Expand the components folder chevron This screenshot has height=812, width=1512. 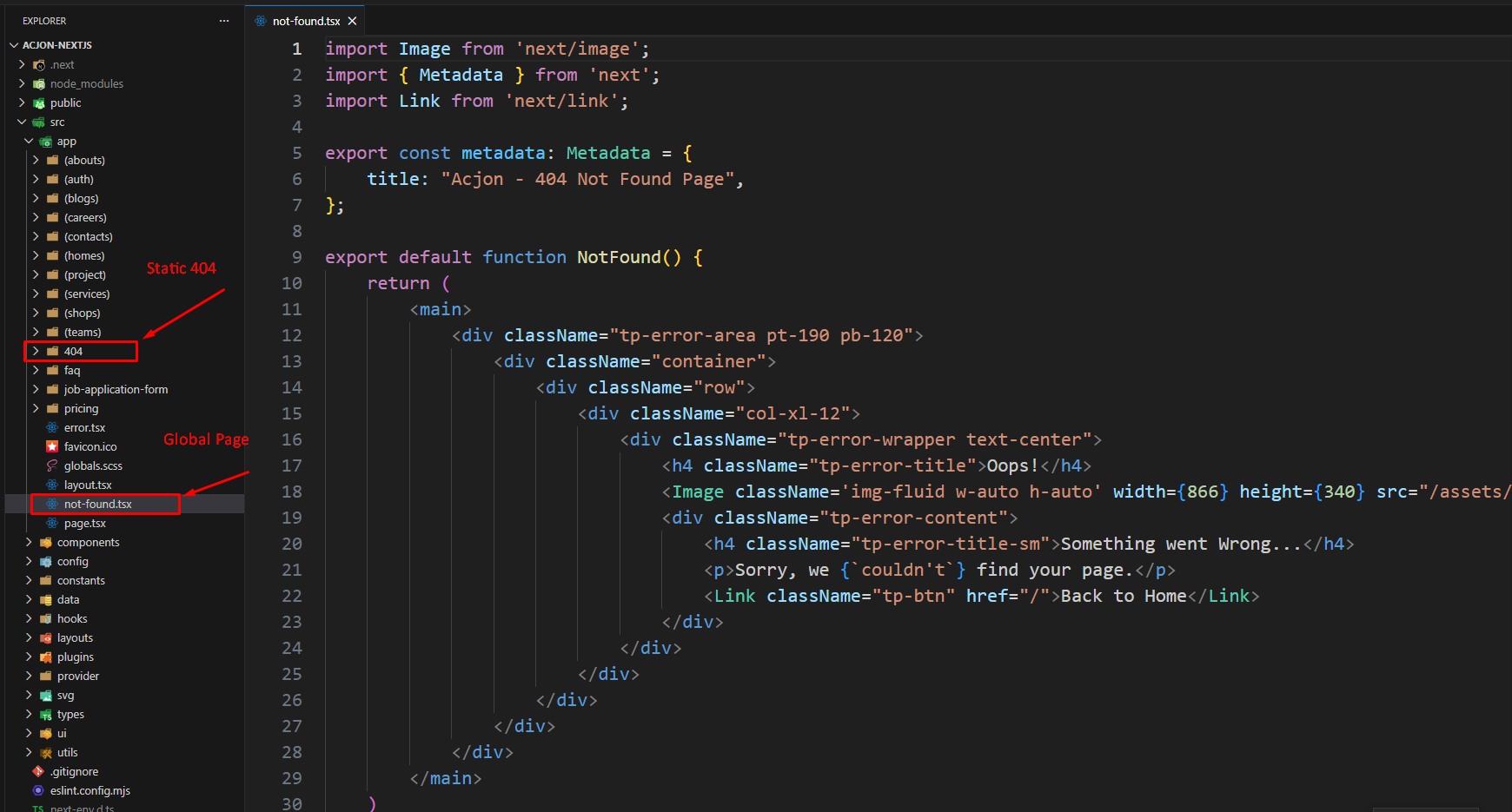29,542
